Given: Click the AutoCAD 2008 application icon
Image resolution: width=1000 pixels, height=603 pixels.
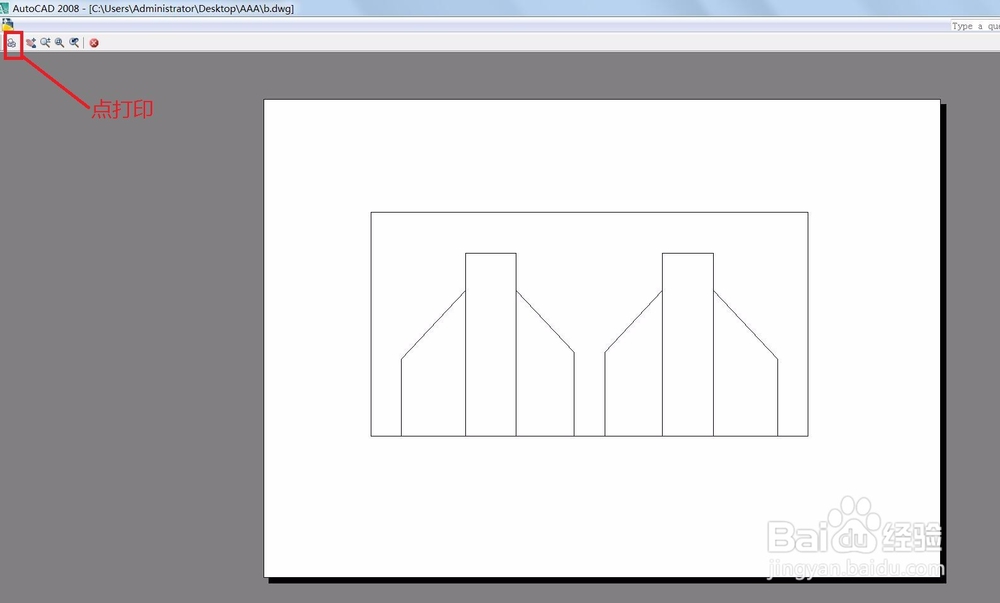Looking at the screenshot, I should (5, 8).
